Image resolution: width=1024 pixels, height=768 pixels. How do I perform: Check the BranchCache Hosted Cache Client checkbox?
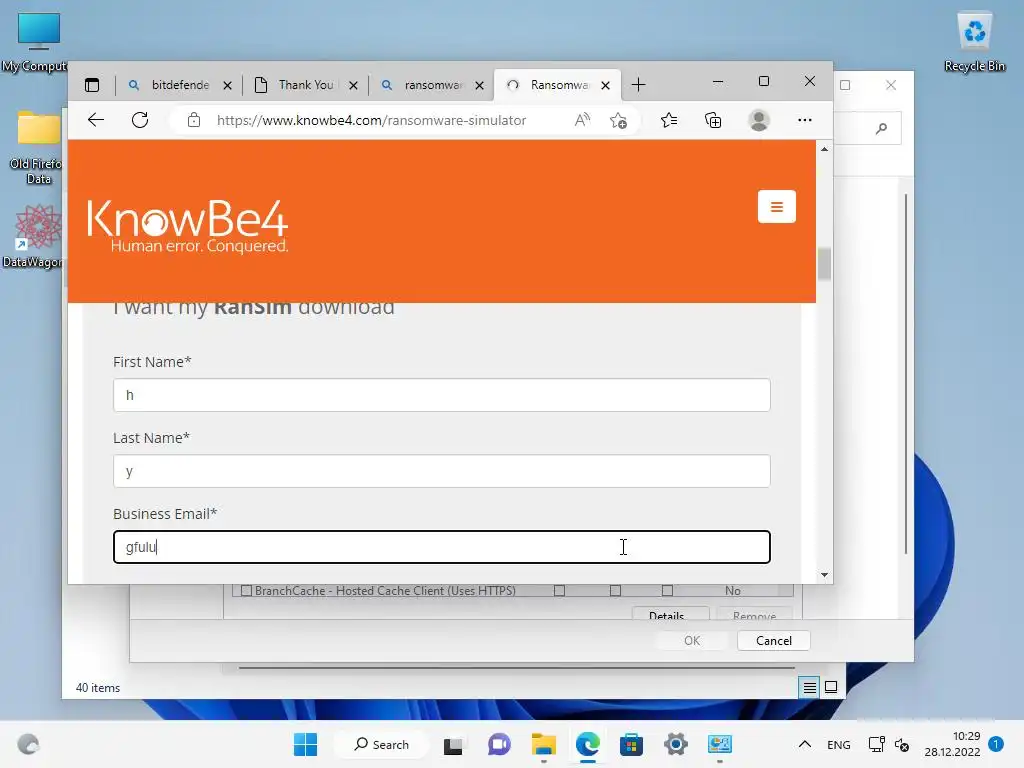246,590
